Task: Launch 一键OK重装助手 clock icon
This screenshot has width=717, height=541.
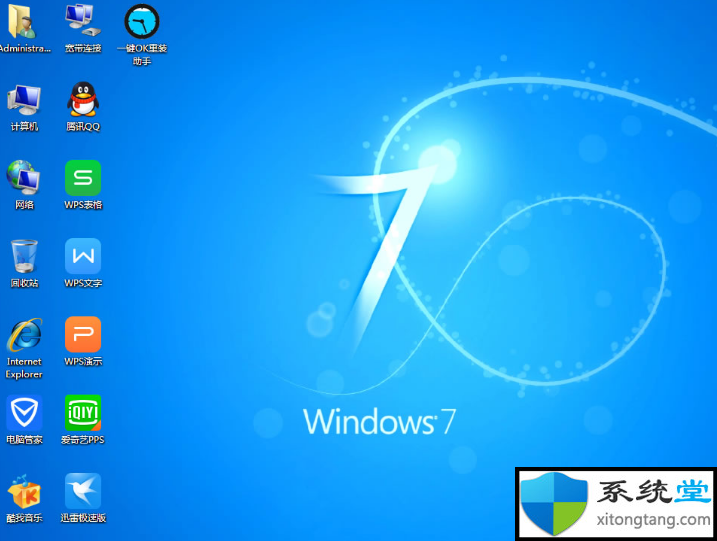Action: (x=142, y=21)
